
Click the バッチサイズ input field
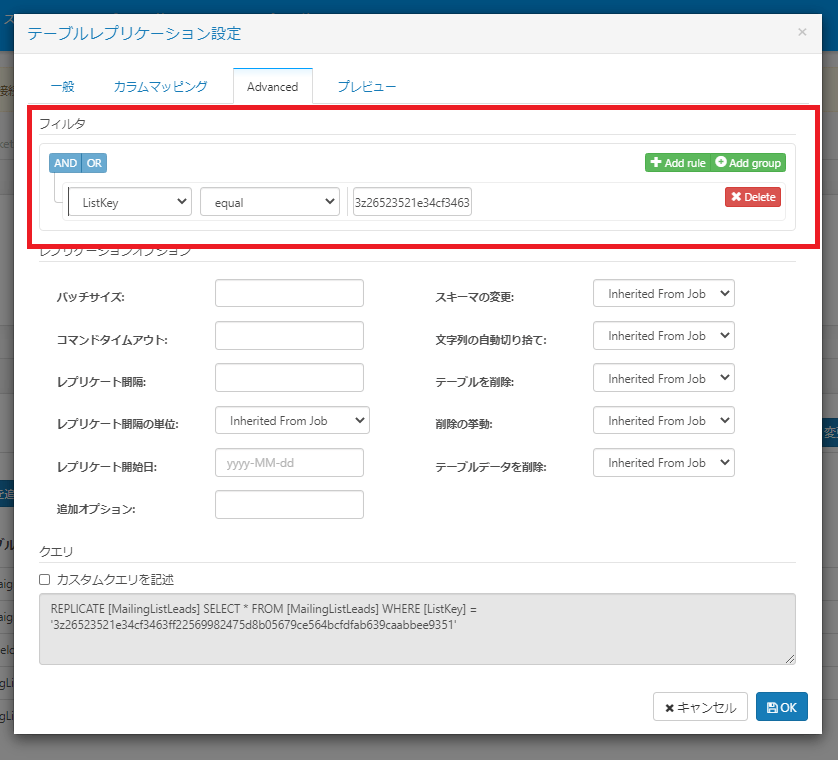[289, 293]
